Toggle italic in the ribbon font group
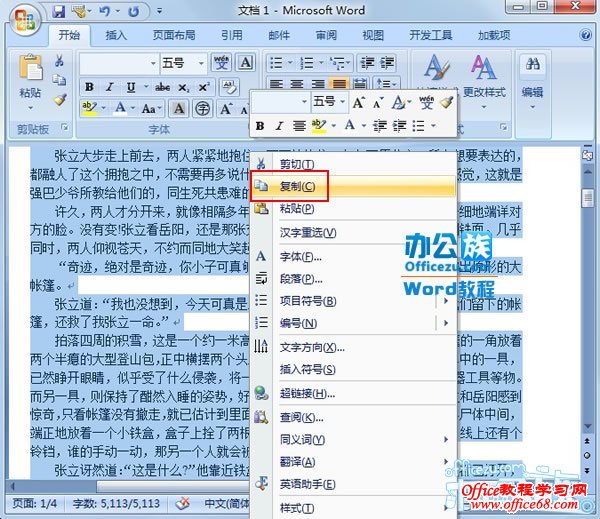Screen dimensions: 600x519 click(110, 87)
